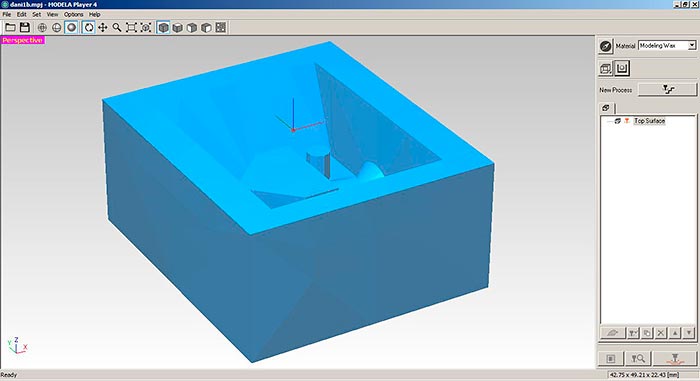700x381 pixels.
Task: Save the project with the floppy disk icon
Action: 25,28
